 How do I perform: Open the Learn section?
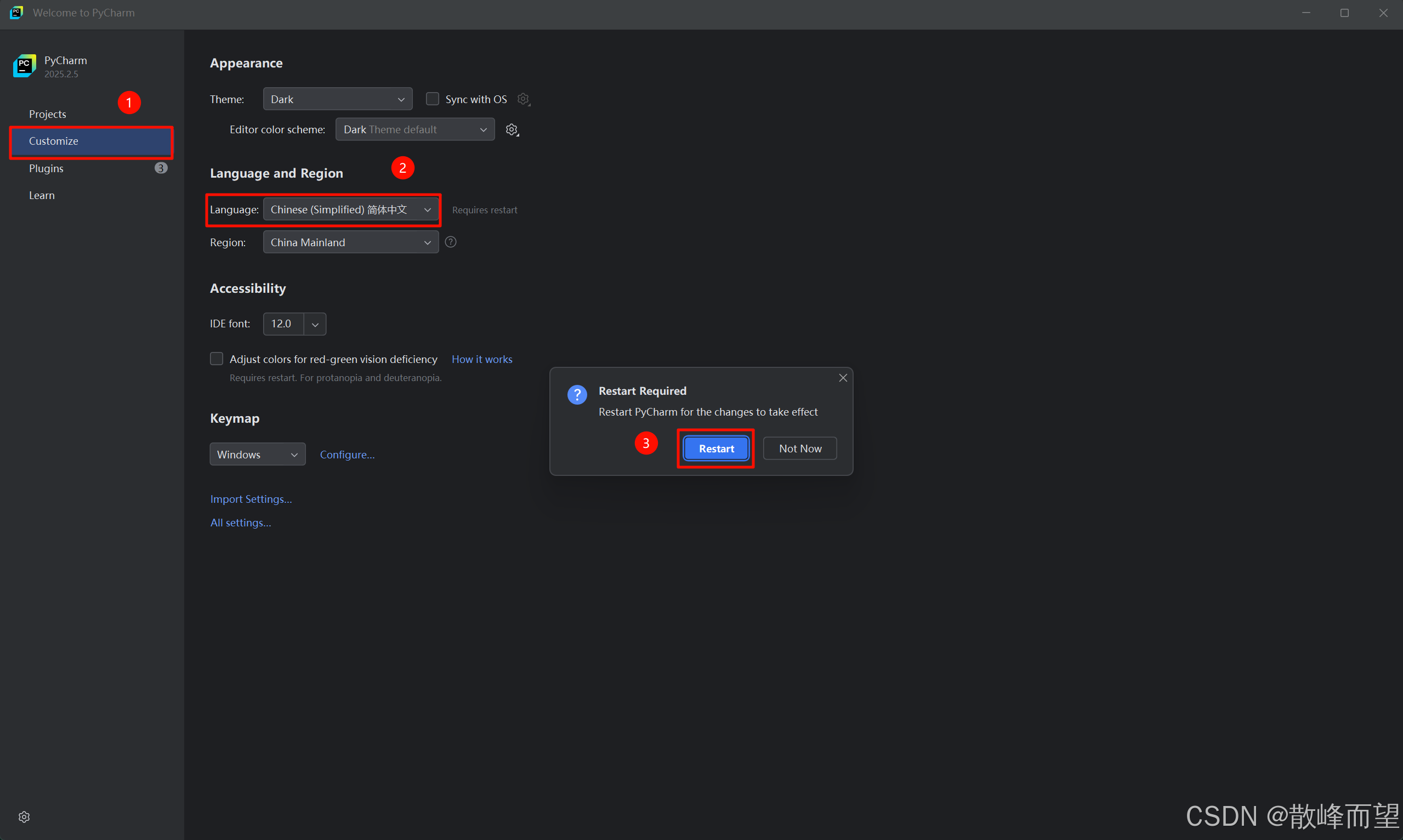pos(42,195)
